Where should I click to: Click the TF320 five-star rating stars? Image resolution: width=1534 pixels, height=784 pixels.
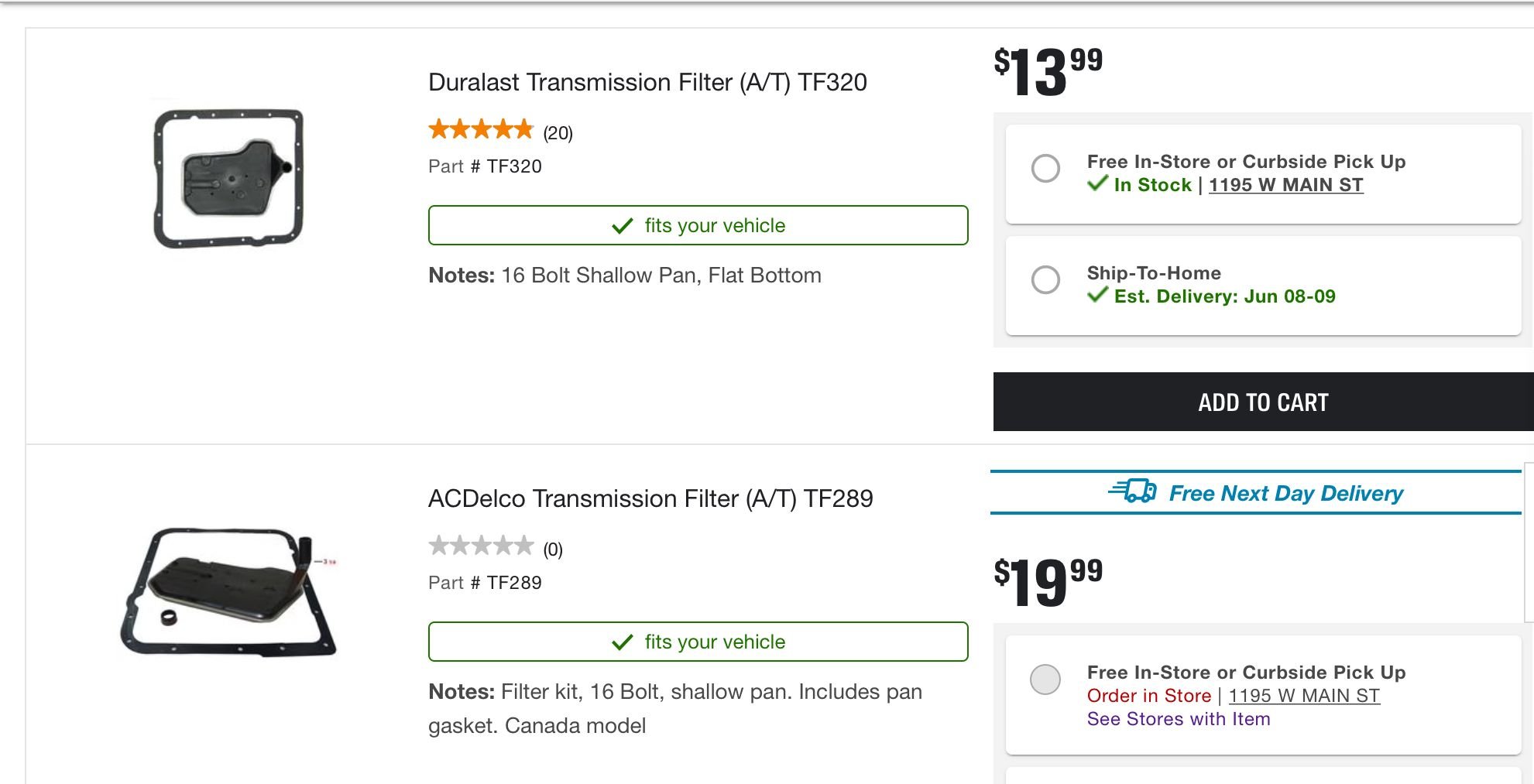[481, 129]
